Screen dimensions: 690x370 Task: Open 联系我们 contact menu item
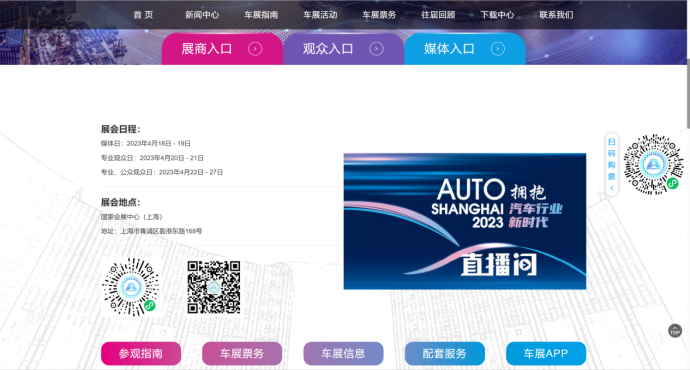click(x=556, y=15)
